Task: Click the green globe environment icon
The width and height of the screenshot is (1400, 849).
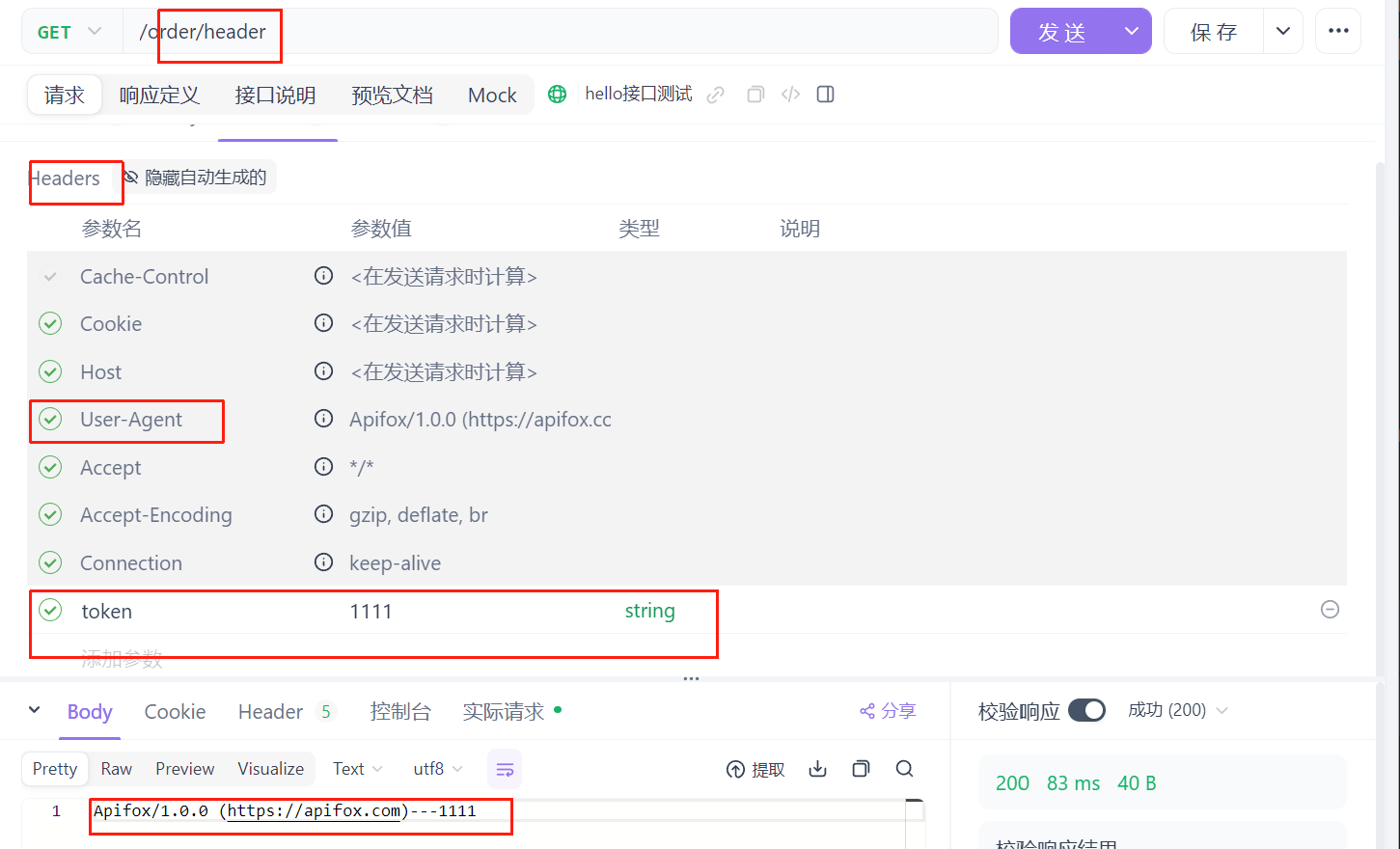Action: coord(557,94)
